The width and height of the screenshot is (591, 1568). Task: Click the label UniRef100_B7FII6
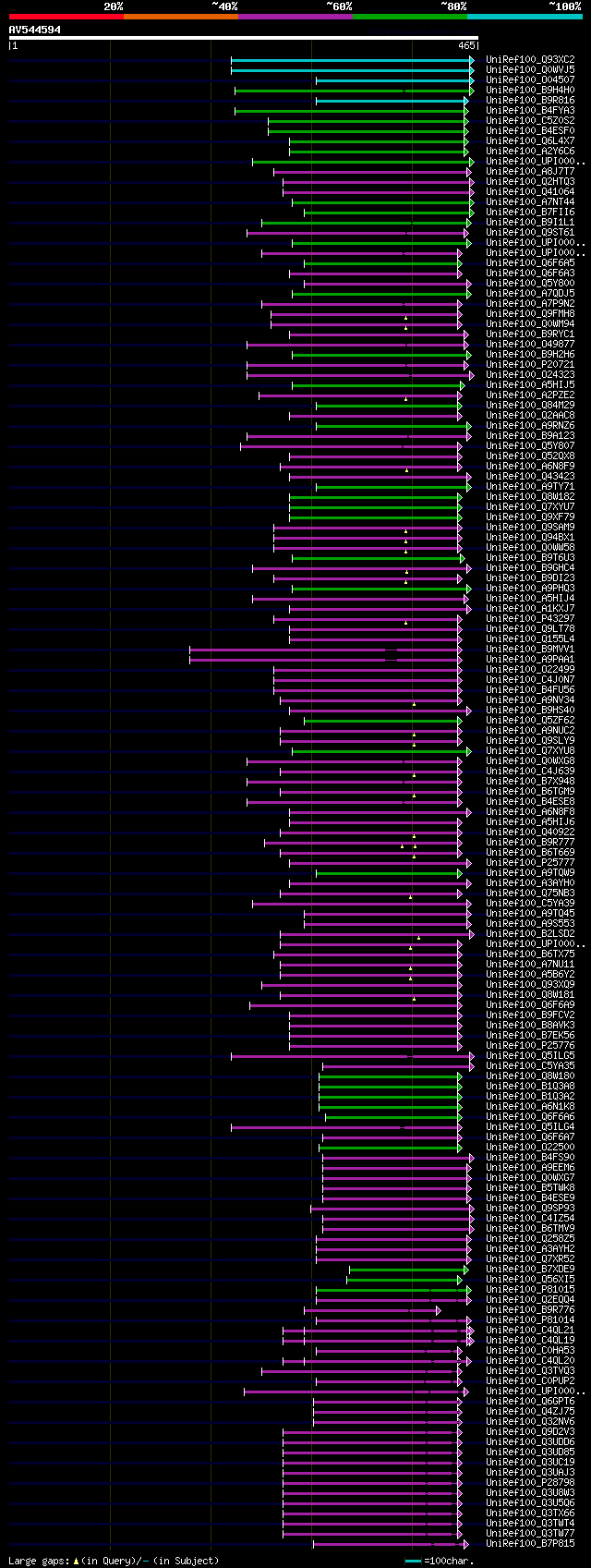[x=530, y=213]
